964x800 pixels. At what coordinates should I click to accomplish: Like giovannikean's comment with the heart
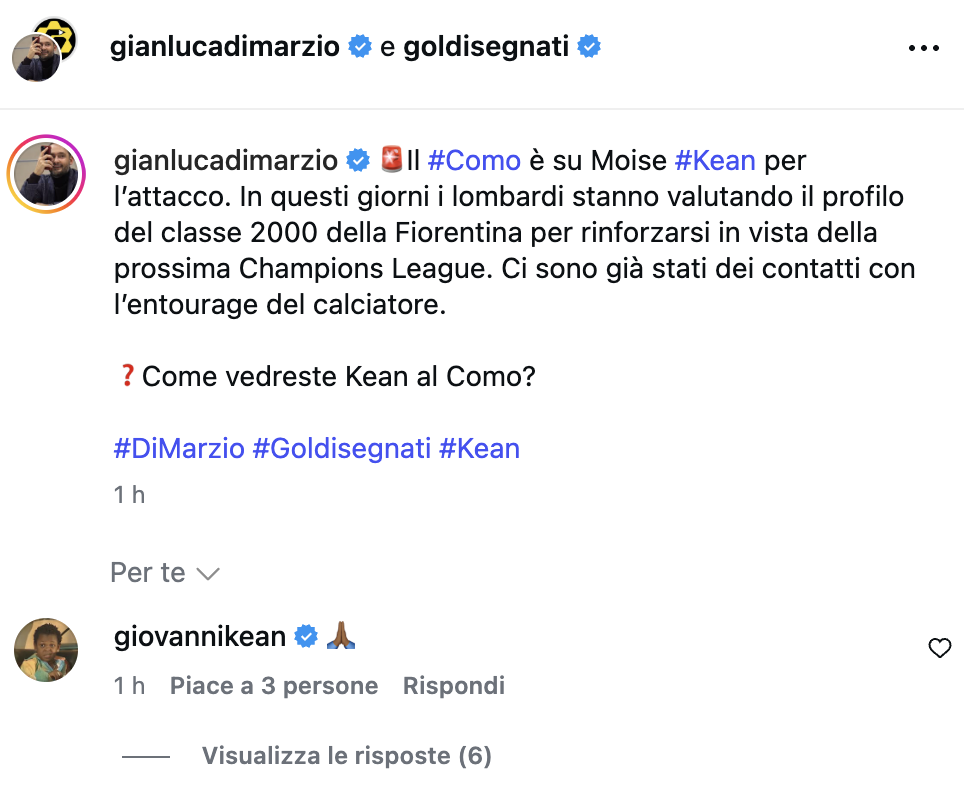[939, 648]
